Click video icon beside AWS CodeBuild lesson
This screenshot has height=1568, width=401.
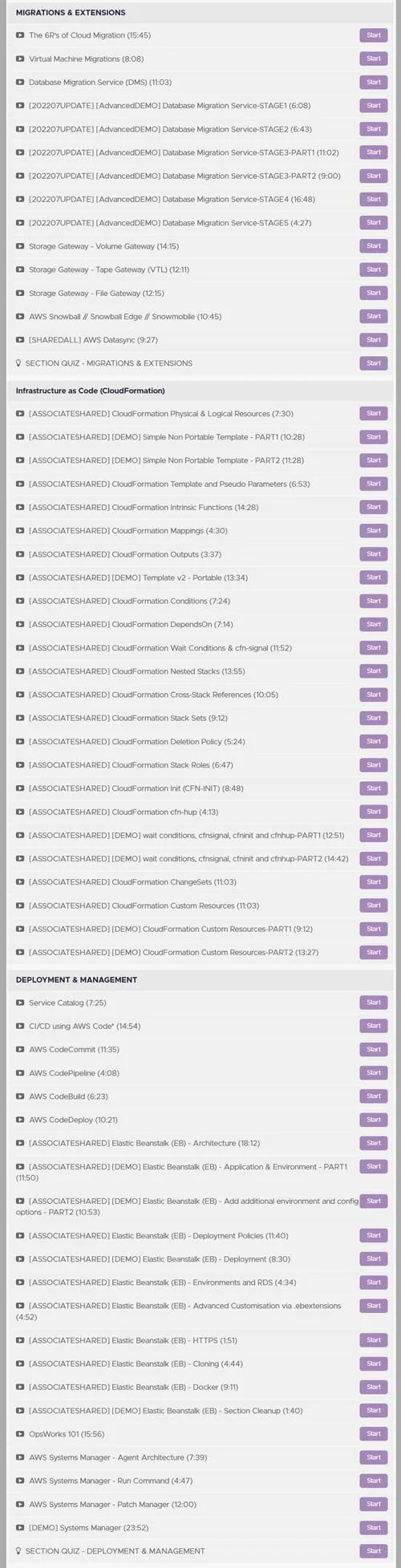coord(20,1096)
